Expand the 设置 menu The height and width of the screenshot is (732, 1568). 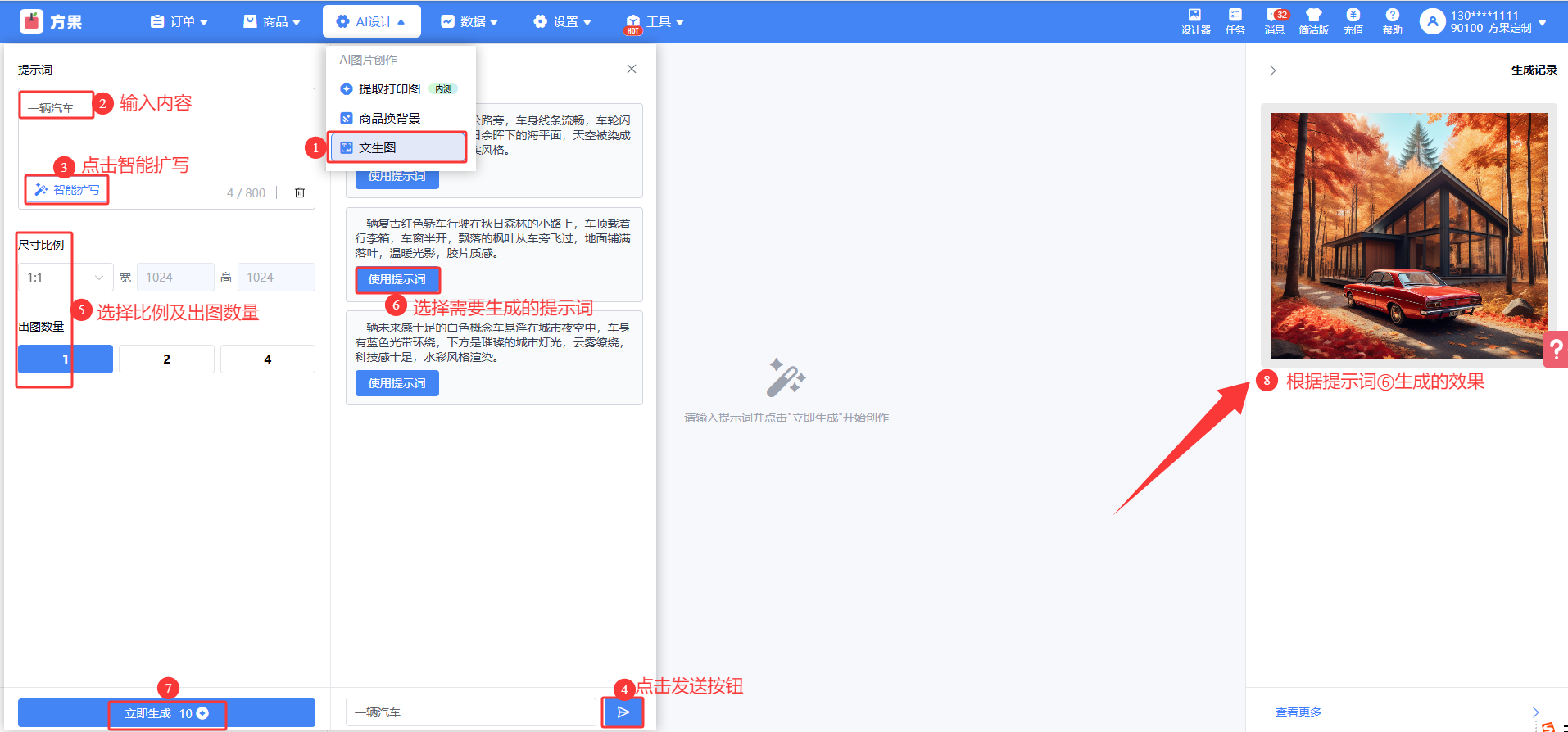tap(562, 21)
